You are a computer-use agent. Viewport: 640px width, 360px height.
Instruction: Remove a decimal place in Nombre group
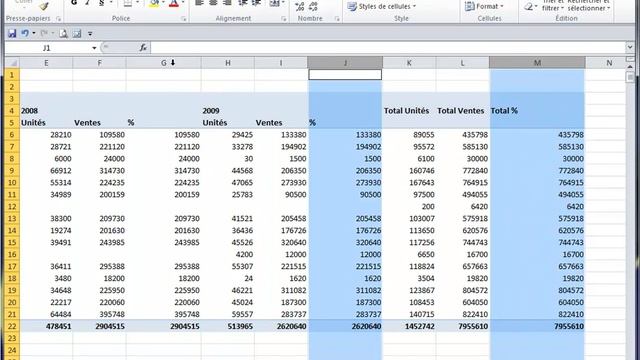tap(313, 6)
